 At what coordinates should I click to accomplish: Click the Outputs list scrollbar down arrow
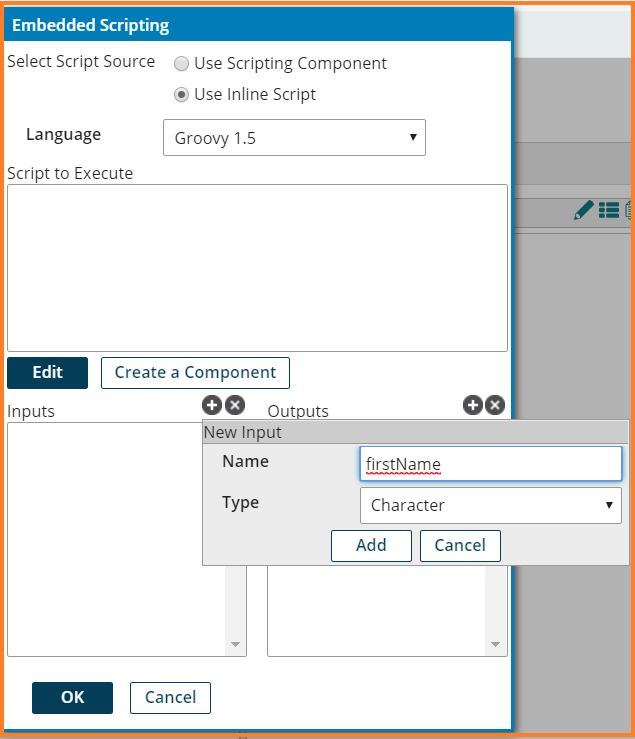(x=496, y=645)
